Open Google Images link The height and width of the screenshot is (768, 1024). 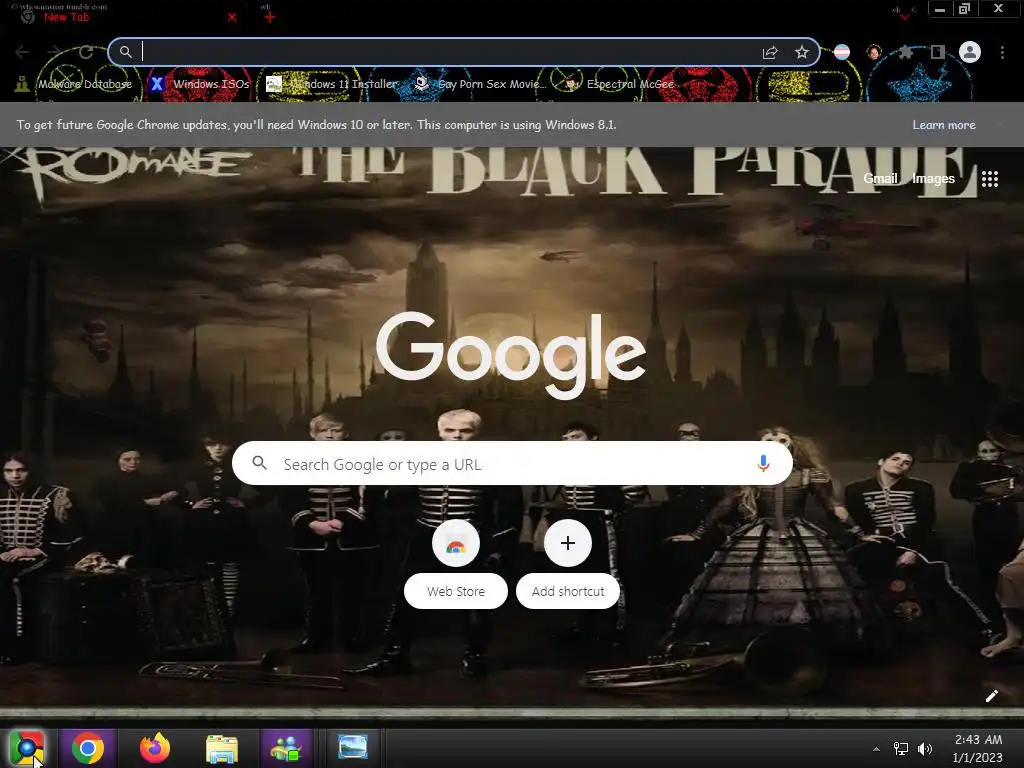click(x=933, y=178)
